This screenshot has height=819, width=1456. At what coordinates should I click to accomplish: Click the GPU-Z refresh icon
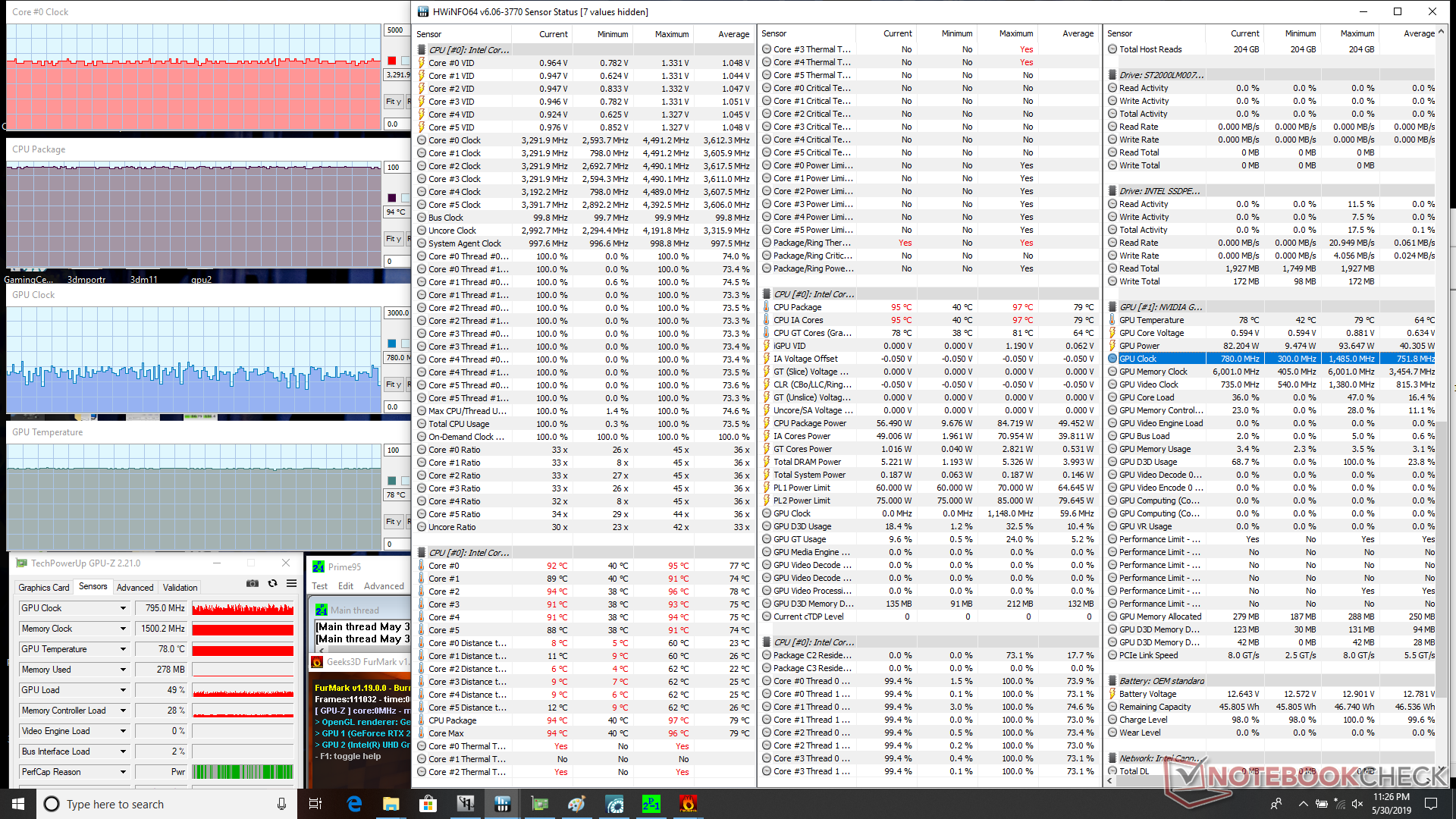pyautogui.click(x=272, y=583)
